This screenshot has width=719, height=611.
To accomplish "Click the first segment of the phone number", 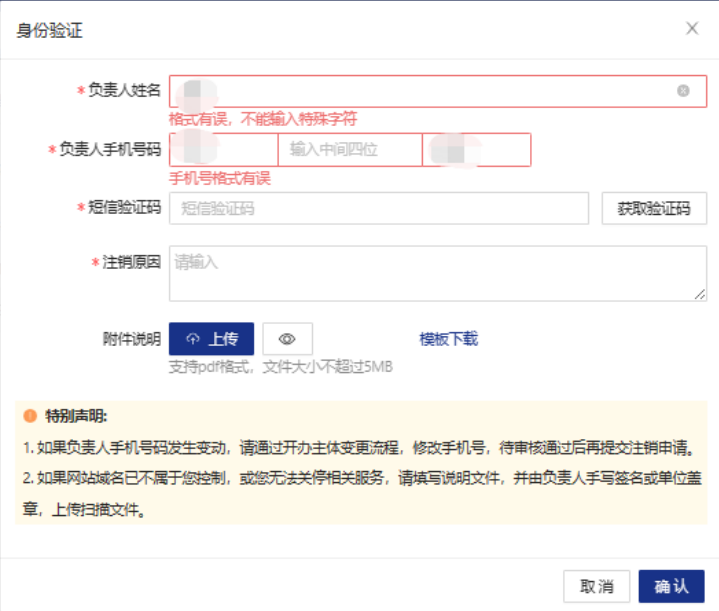I will pos(223,150).
